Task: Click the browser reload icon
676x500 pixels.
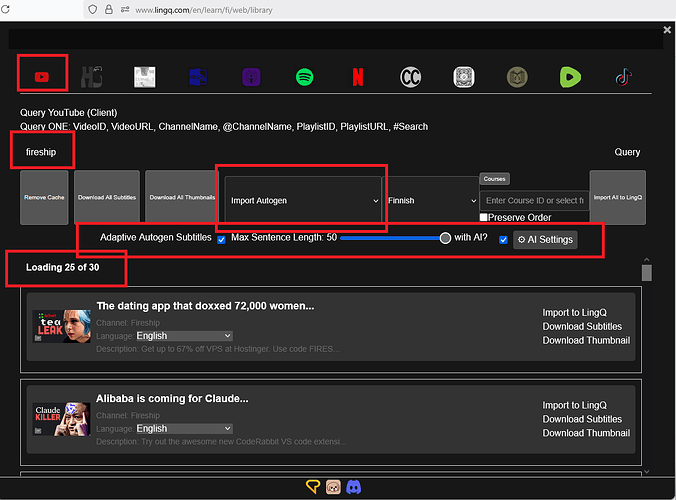Action: 5,9
